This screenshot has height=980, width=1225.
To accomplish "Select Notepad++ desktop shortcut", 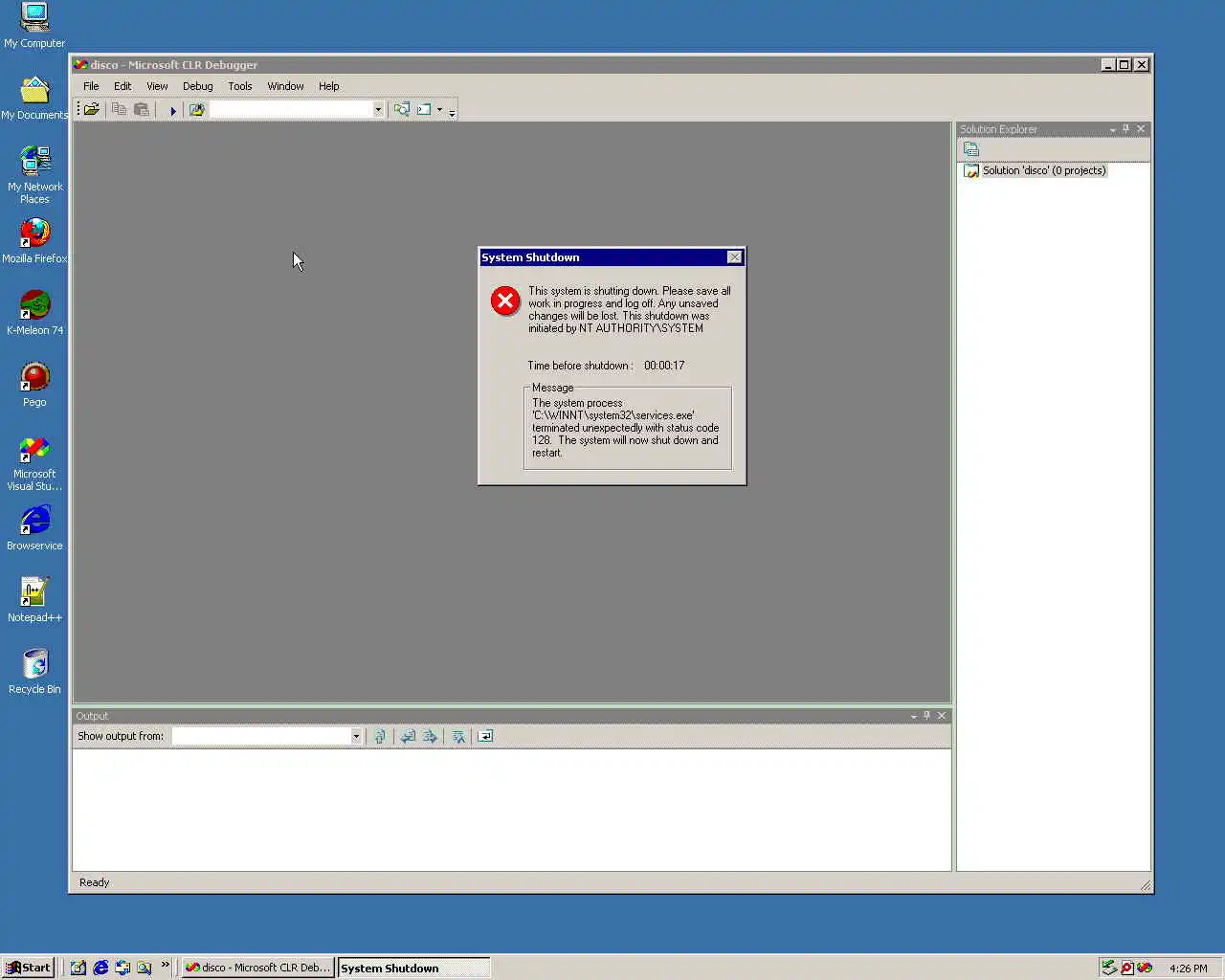I will 34,600.
